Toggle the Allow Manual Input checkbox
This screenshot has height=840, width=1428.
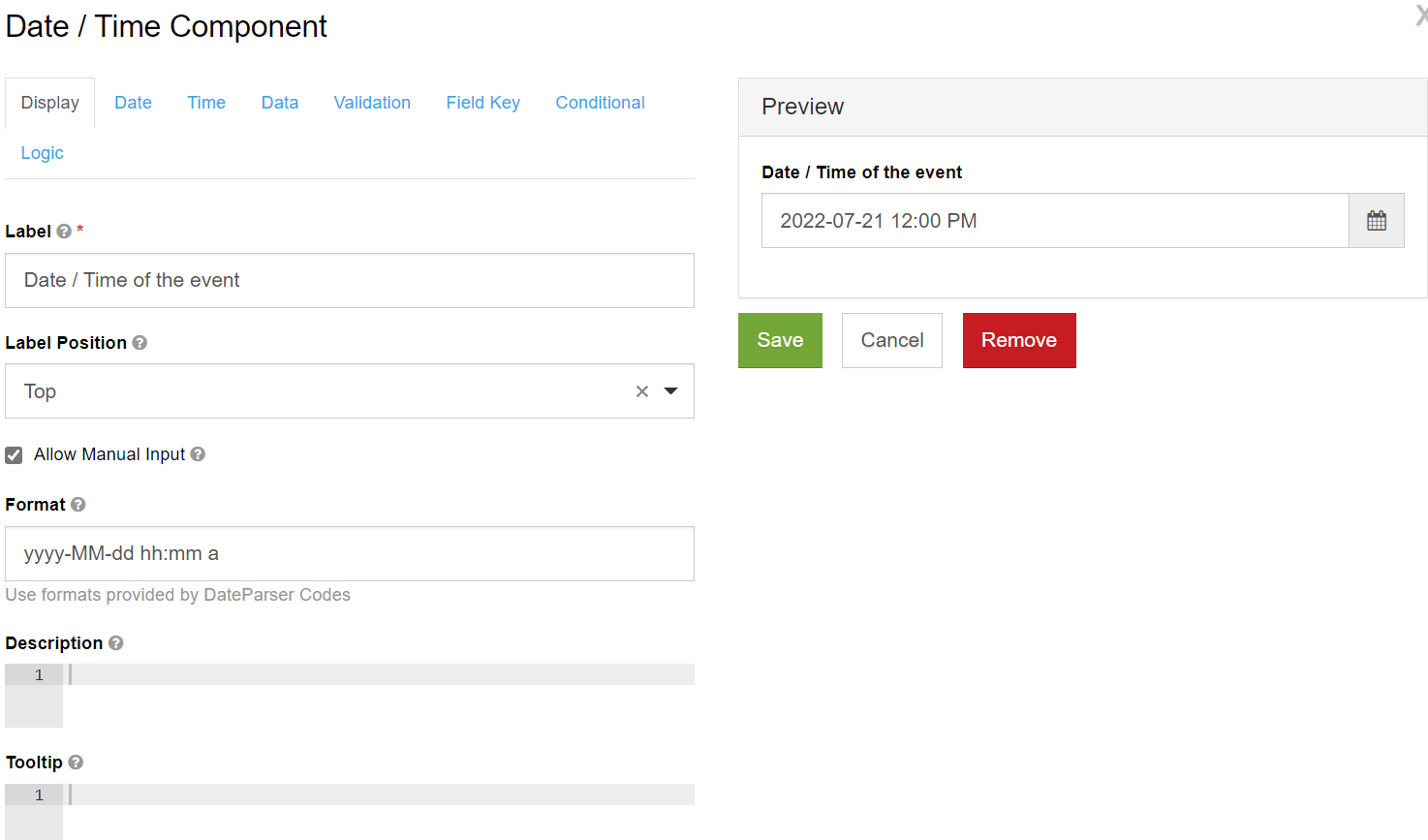[x=15, y=455]
